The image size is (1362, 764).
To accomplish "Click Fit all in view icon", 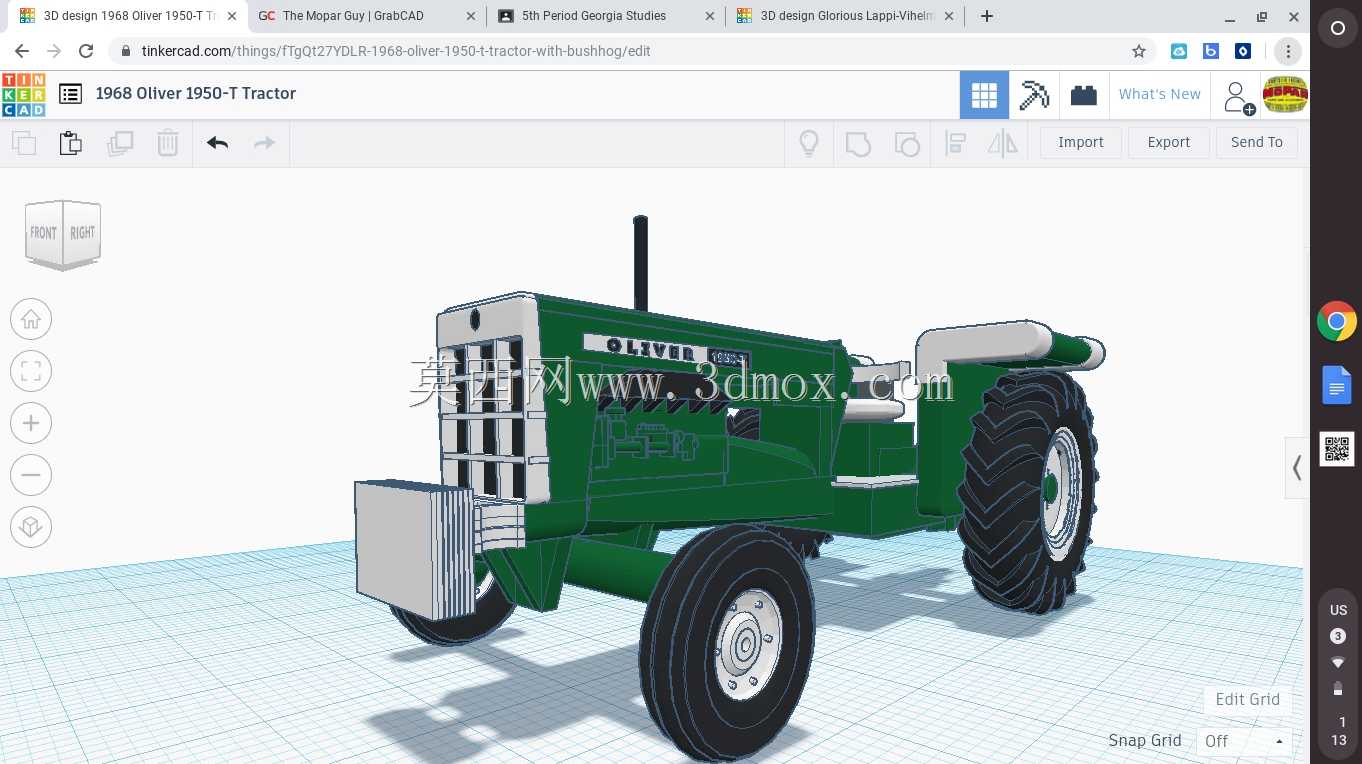I will pos(31,371).
